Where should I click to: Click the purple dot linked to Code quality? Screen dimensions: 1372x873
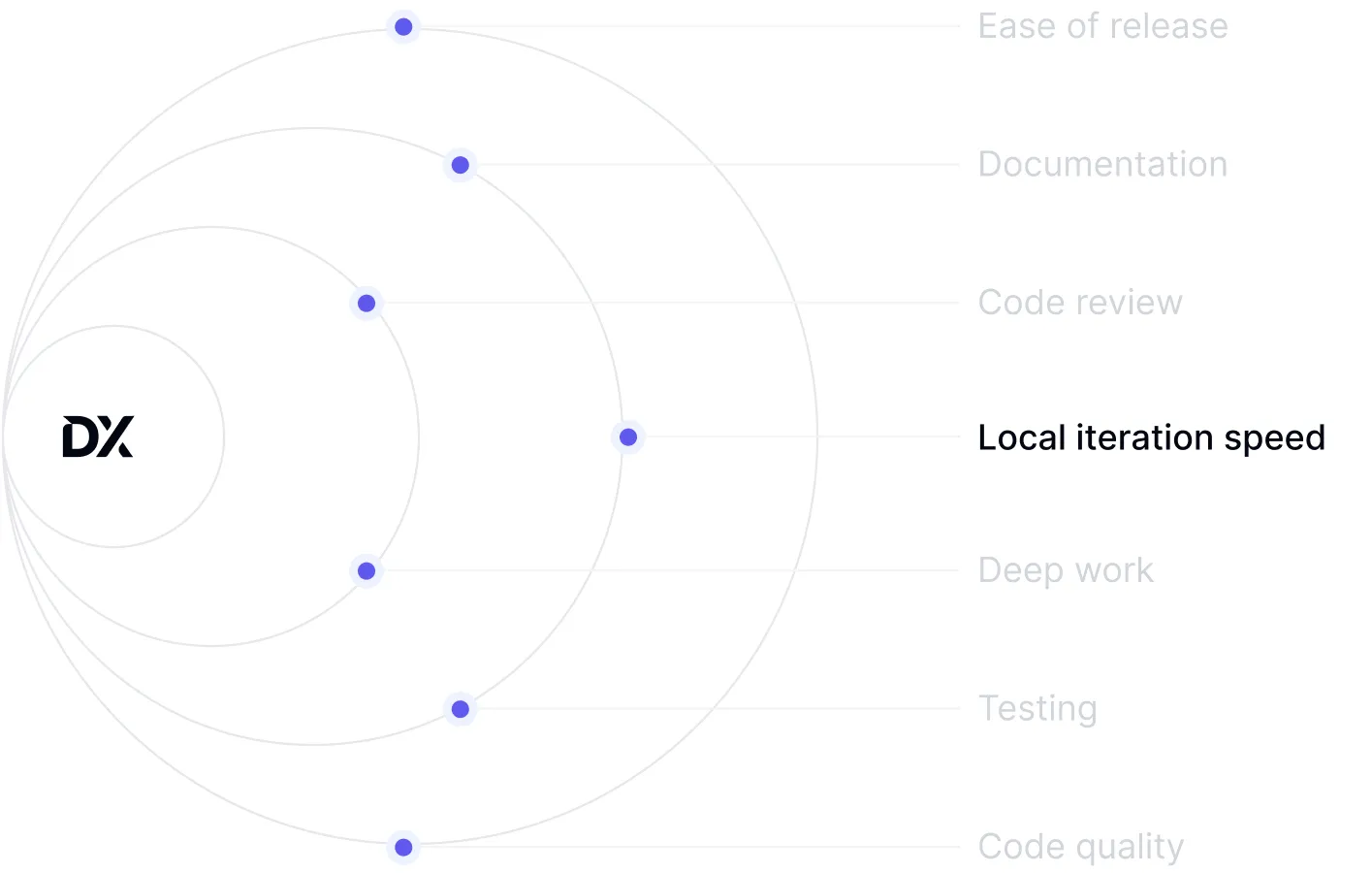click(x=403, y=848)
